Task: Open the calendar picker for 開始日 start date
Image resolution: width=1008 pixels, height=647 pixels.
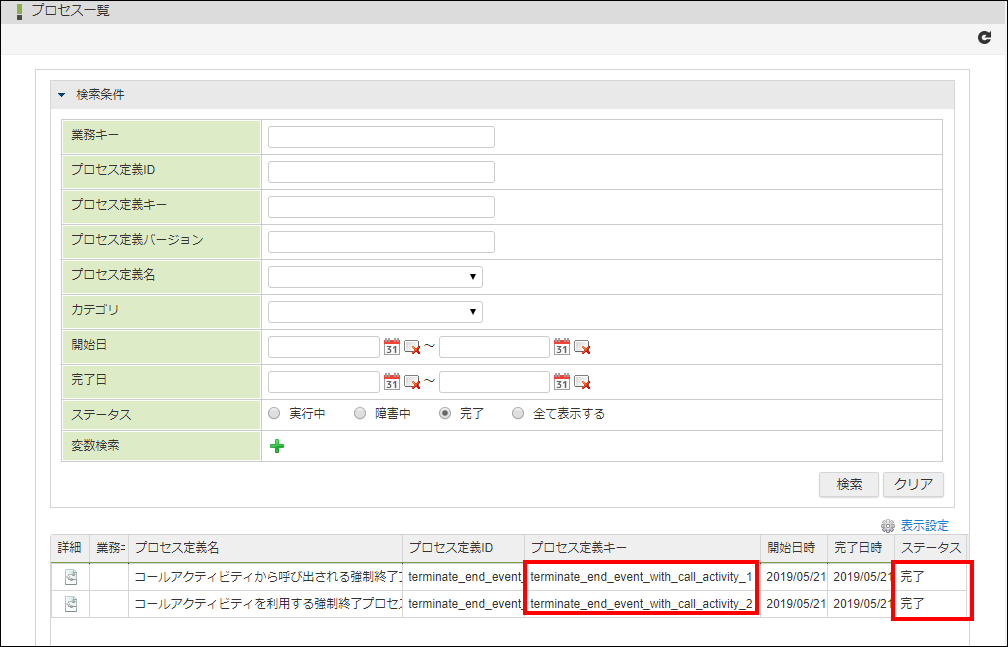Action: [392, 346]
